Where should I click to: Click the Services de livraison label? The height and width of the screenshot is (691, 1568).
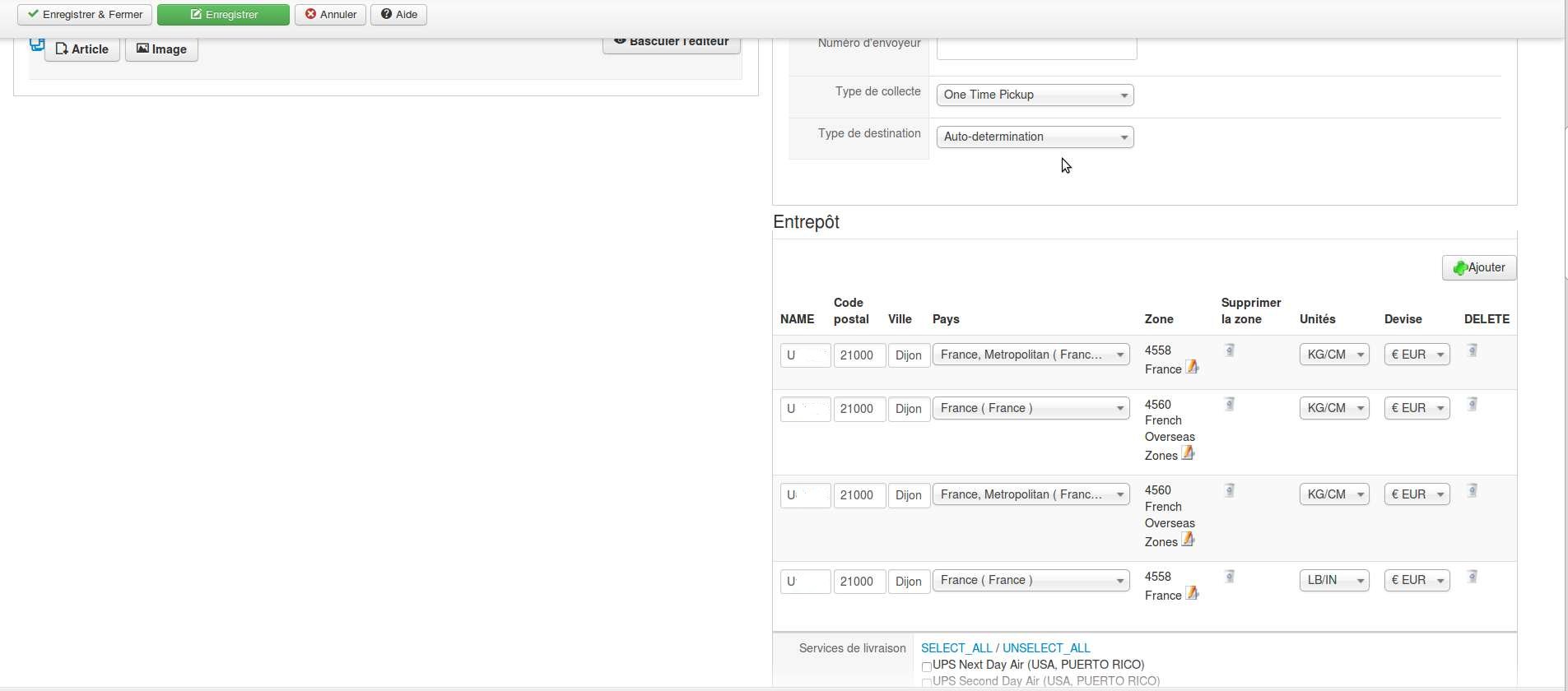[x=852, y=648]
